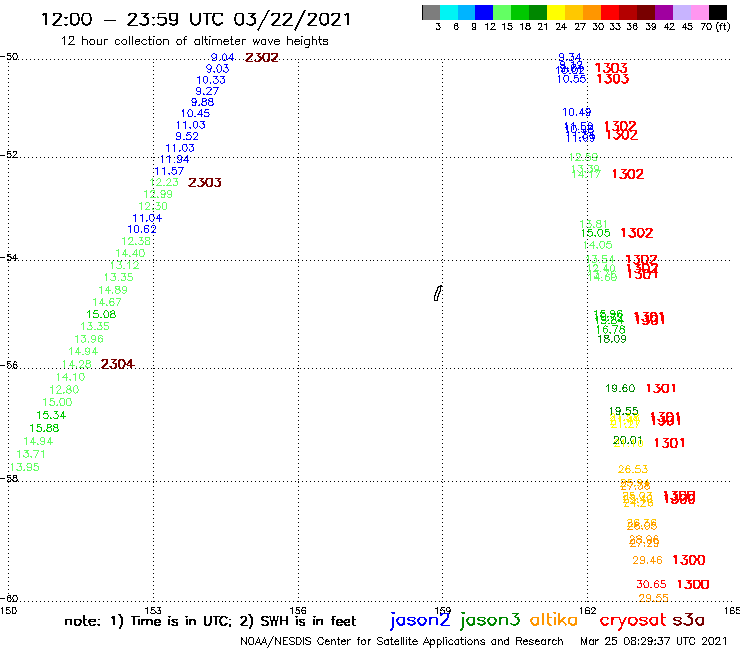Select wave height value 14.89
740x650 pixels.
point(113,290)
